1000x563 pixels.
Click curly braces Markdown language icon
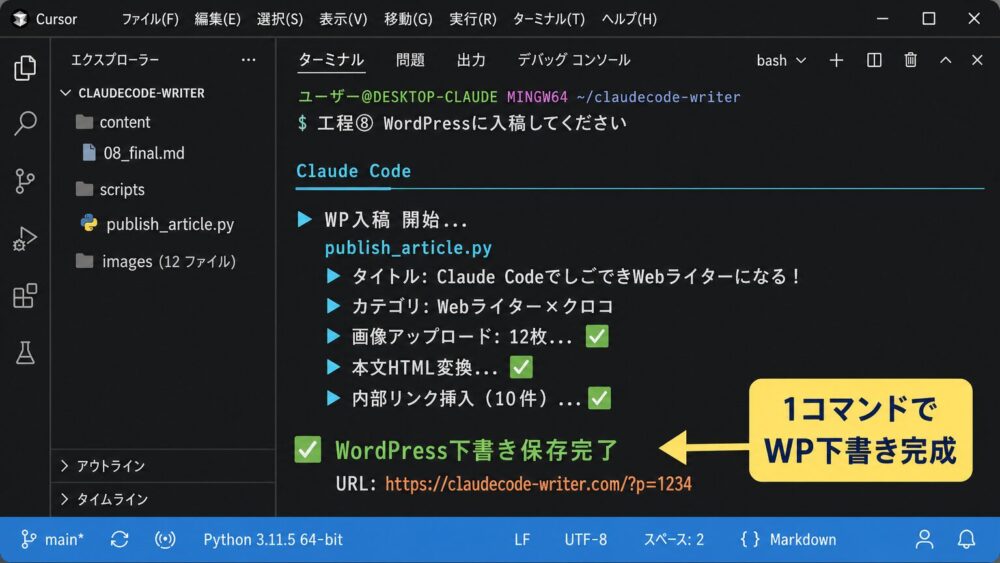750,539
